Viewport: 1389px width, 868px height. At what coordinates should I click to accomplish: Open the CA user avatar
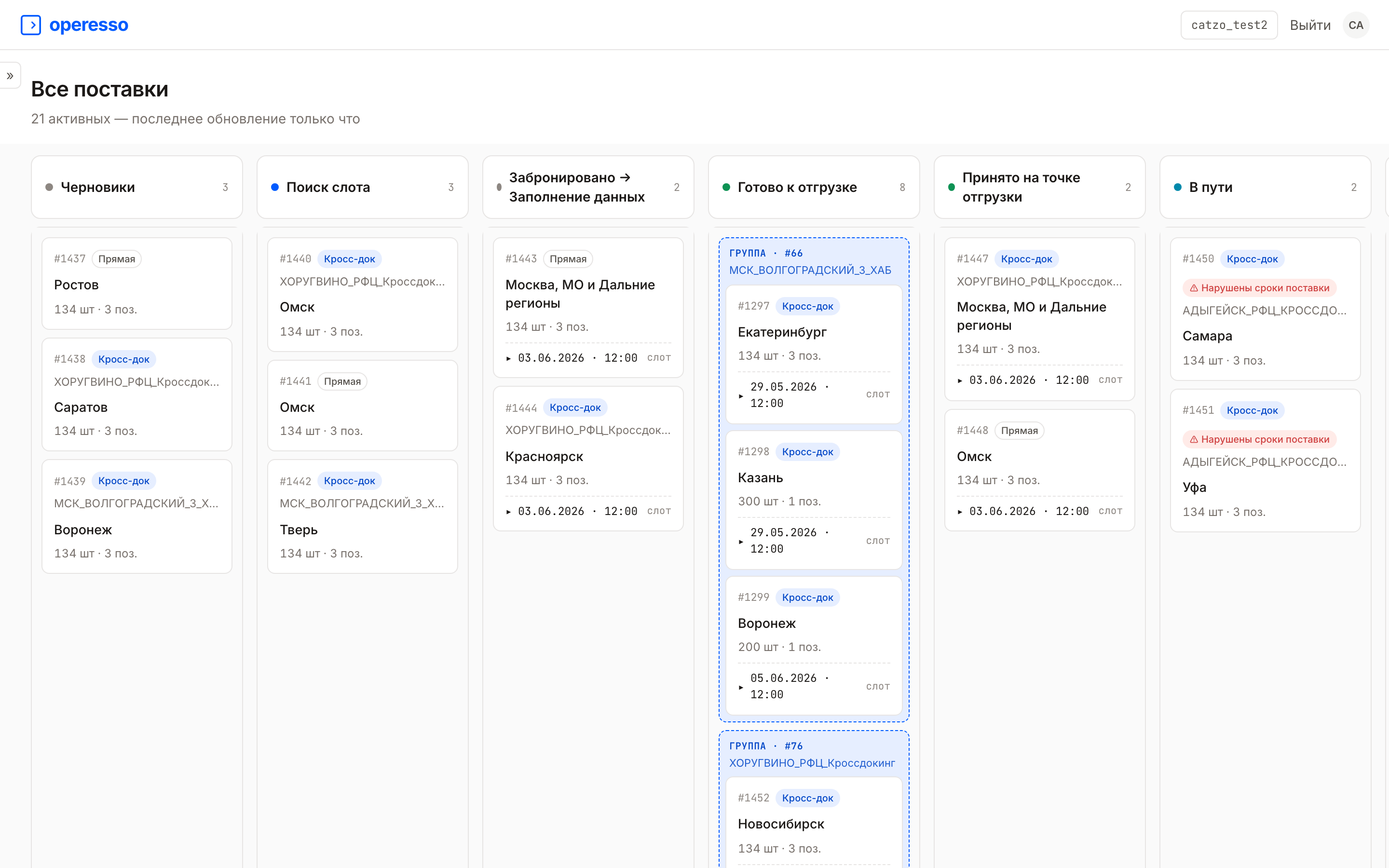1356,25
